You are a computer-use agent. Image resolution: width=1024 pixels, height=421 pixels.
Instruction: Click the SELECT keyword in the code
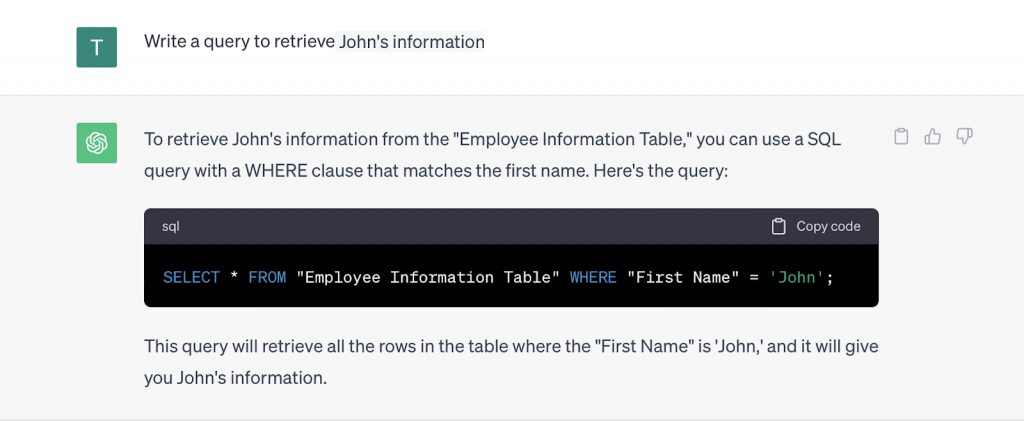coord(191,277)
